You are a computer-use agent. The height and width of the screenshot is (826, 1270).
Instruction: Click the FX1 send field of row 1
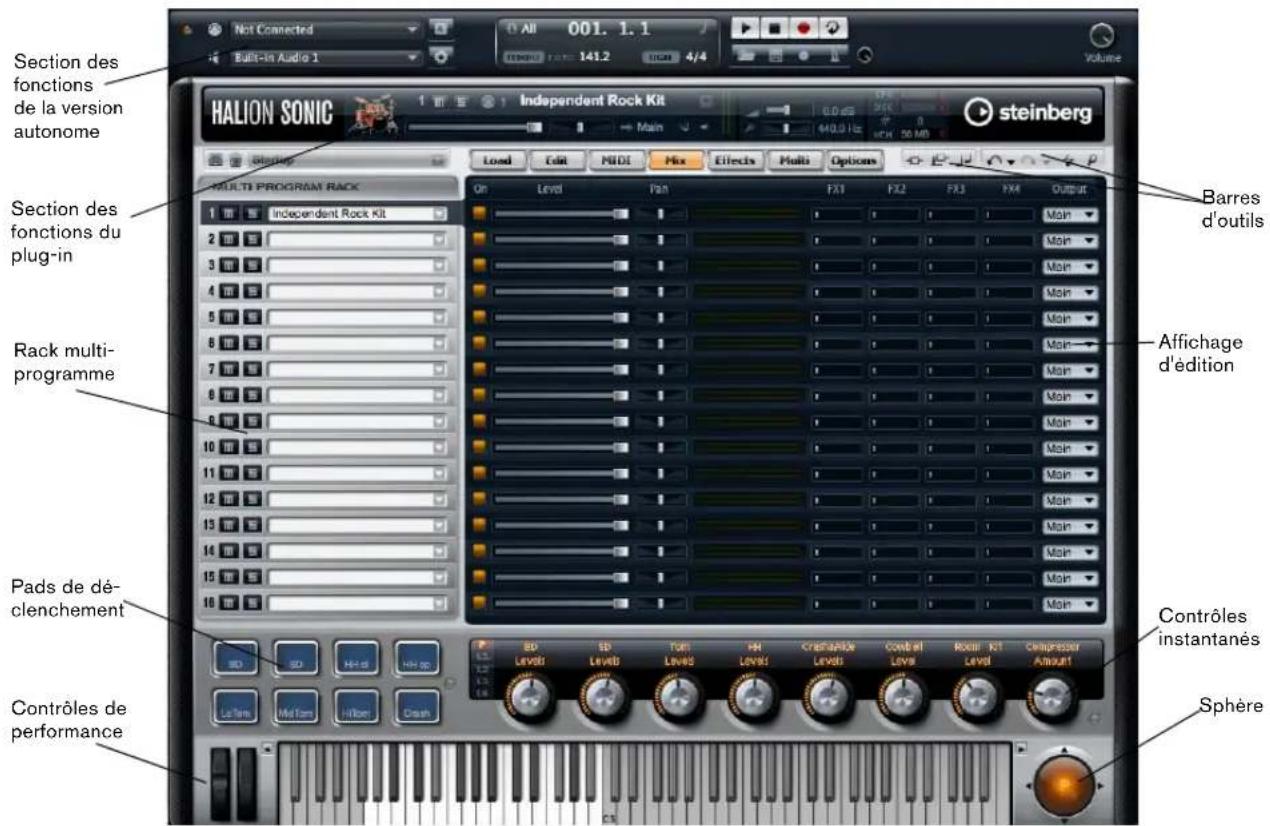[836, 213]
